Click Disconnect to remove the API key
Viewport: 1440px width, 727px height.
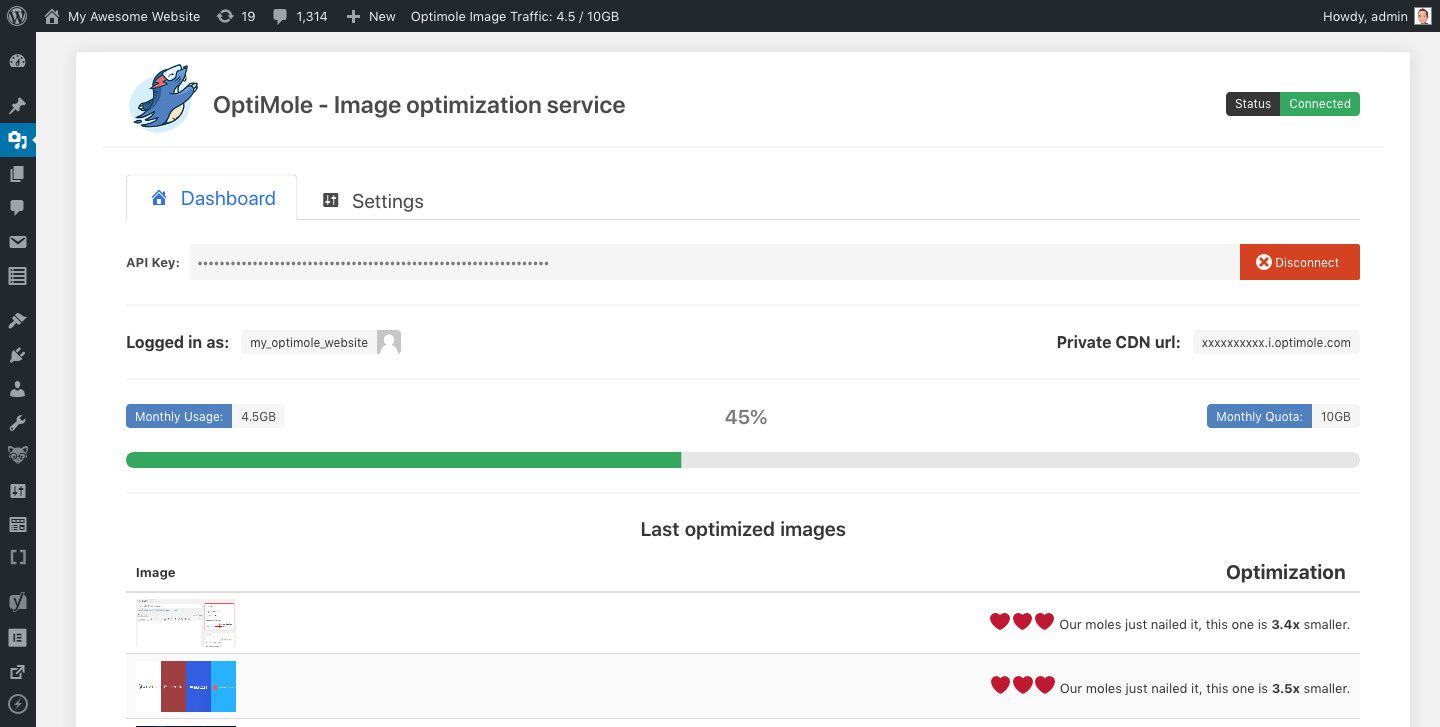1299,262
